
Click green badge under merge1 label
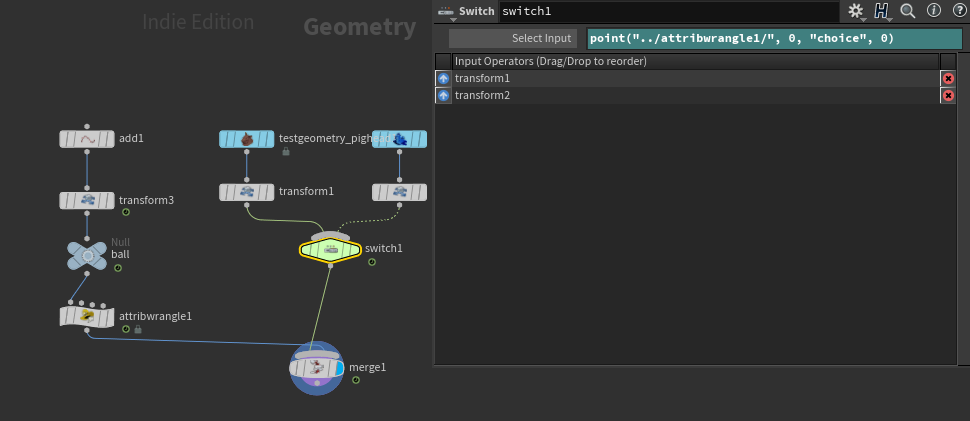pyautogui.click(x=356, y=380)
